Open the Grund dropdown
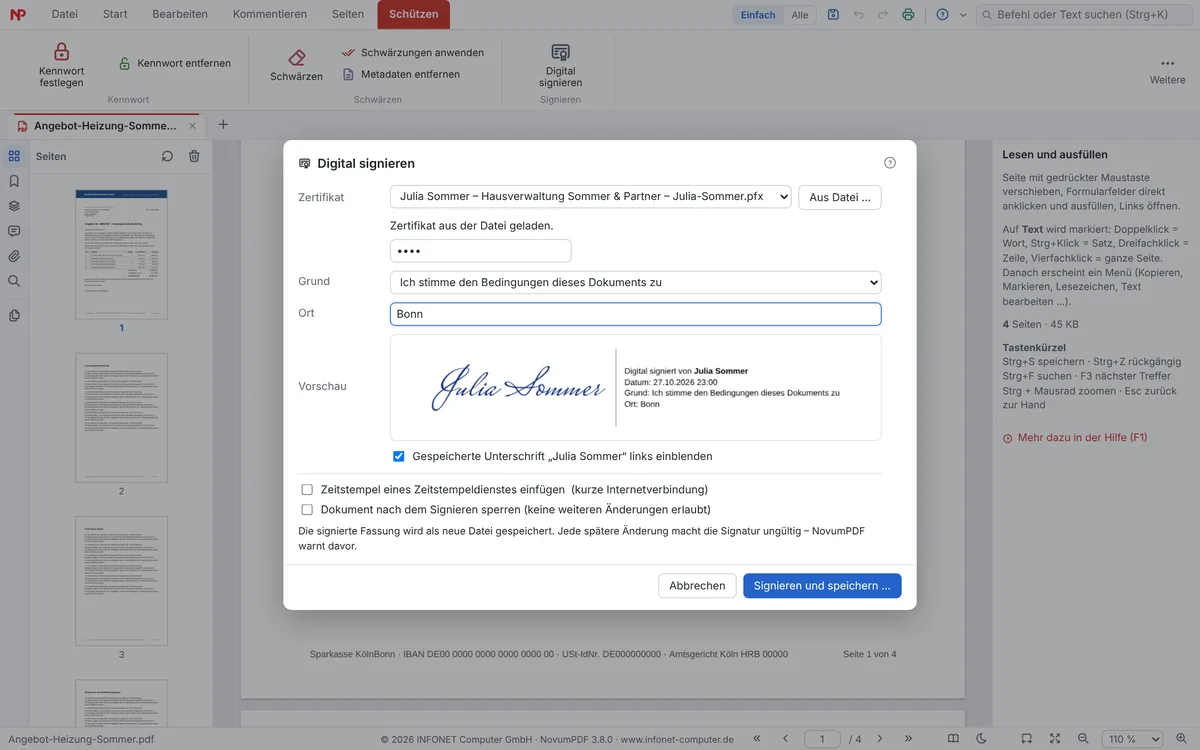Screen dimensions: 1200x750 tap(635, 282)
